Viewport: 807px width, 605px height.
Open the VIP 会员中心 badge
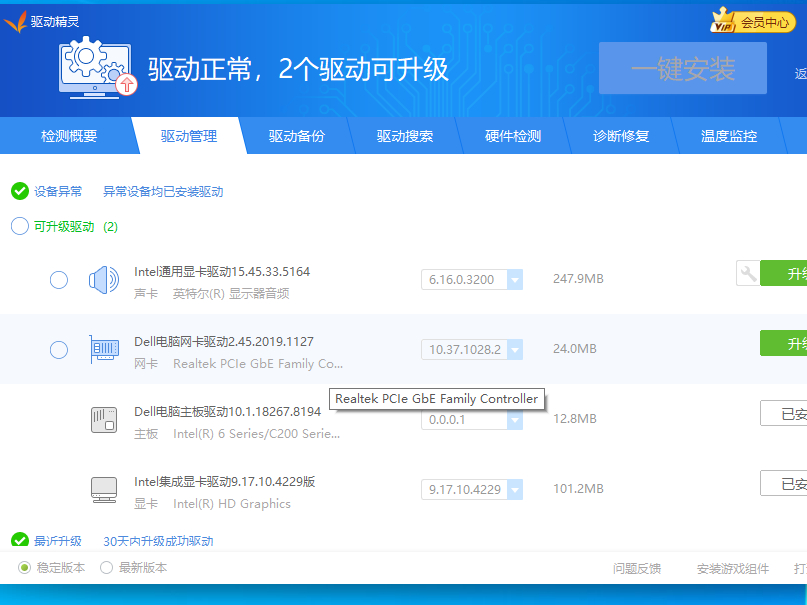coord(752,21)
